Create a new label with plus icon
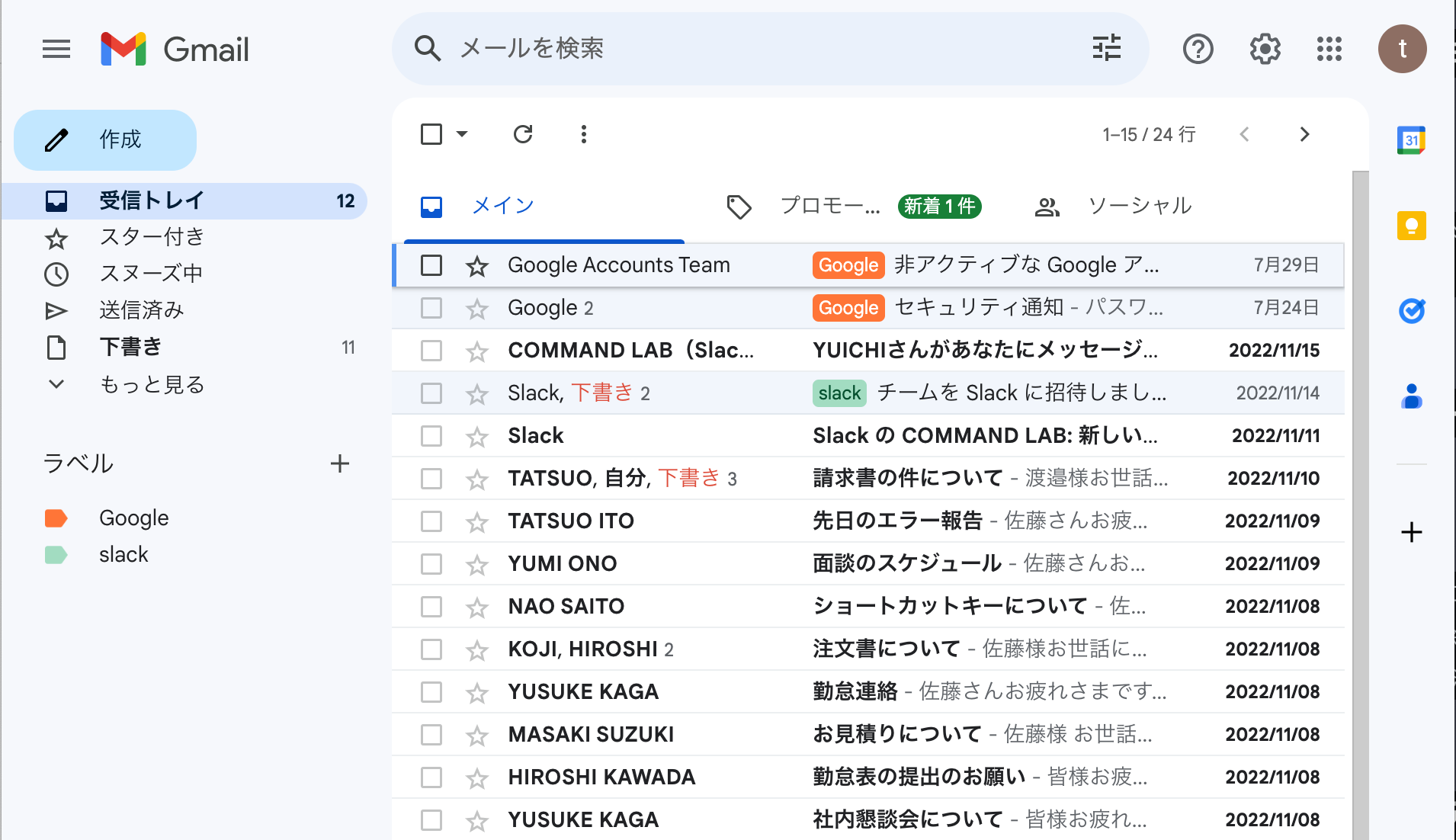The image size is (1456, 840). [340, 463]
